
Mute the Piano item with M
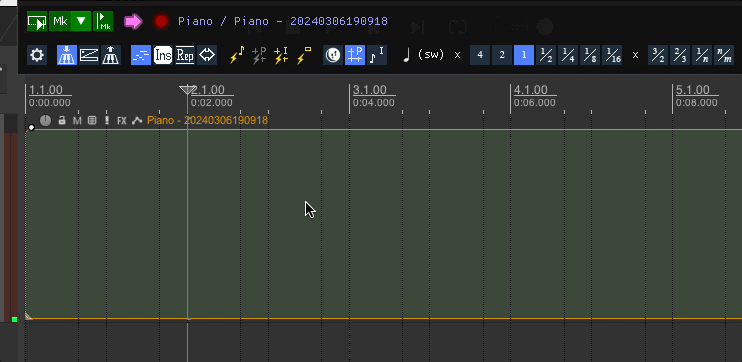tap(77, 121)
